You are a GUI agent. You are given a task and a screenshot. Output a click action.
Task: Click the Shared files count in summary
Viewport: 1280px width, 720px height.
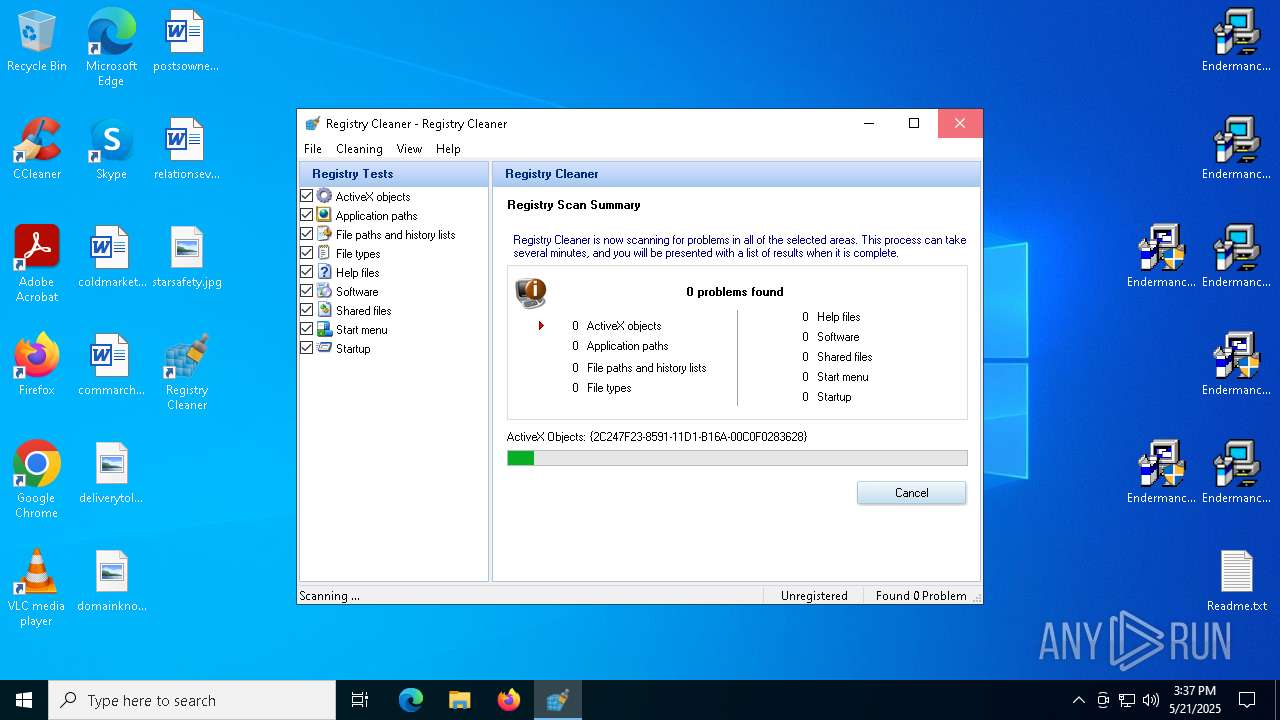click(805, 357)
